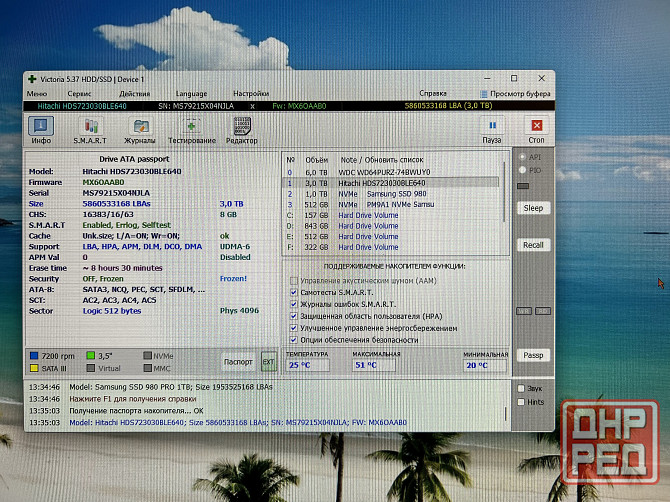Image resolution: width=670 pixels, height=502 pixels.
Task: Open the Действия menu
Action: tap(135, 94)
